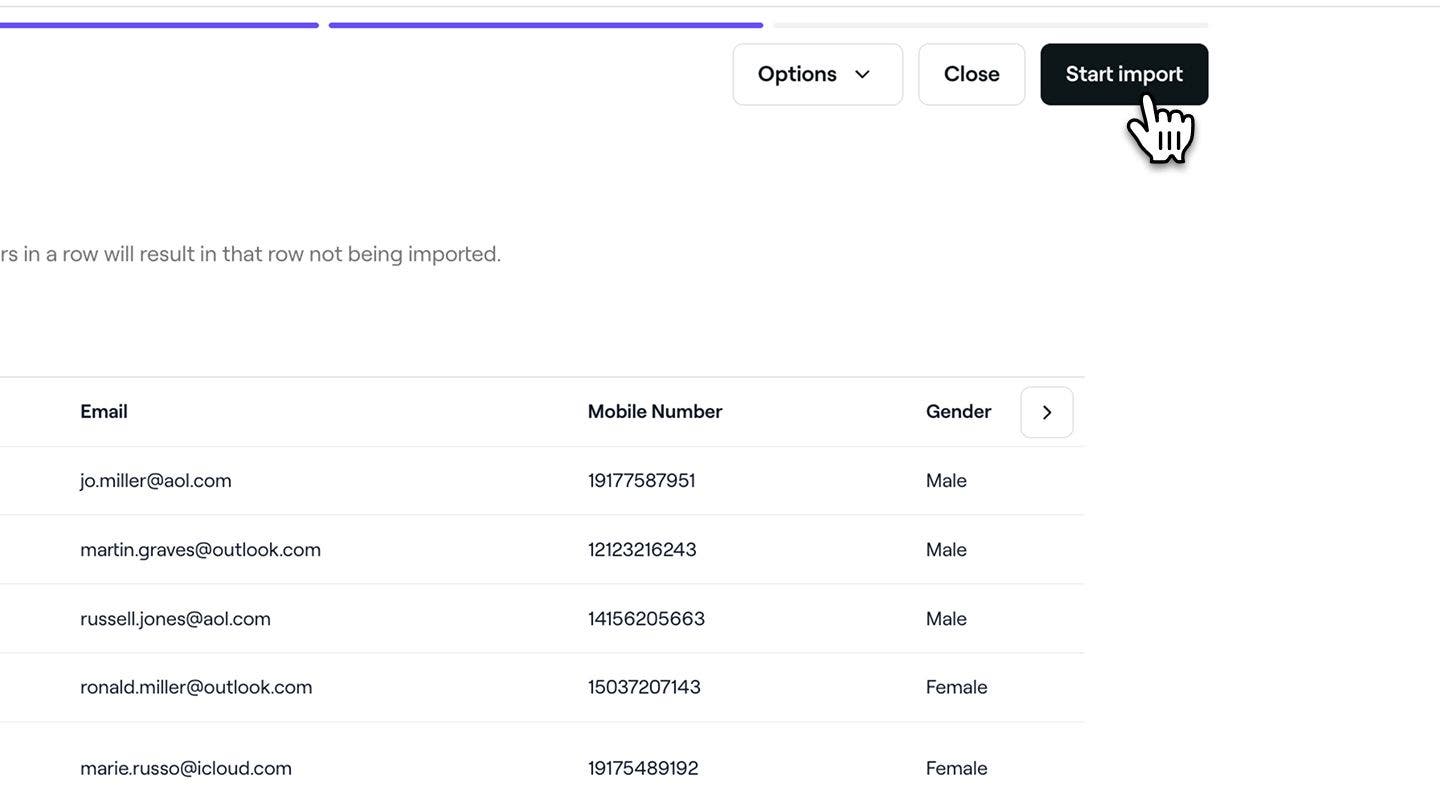
Task: Click email ronald.miller@outlook.com
Action: coord(196,687)
